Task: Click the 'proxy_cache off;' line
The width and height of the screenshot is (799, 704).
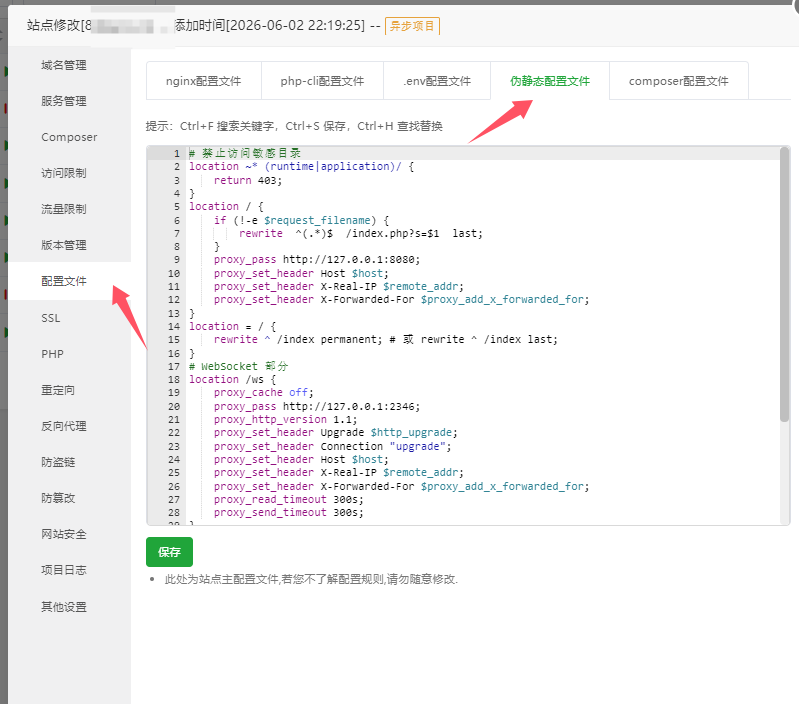Action: (263, 393)
